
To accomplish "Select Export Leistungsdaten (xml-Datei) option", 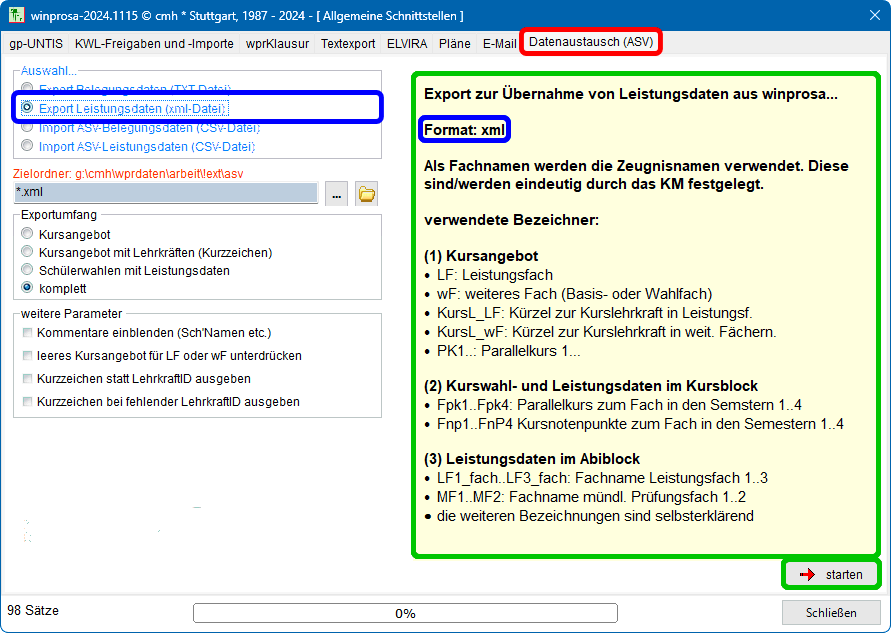I will pos(27,107).
